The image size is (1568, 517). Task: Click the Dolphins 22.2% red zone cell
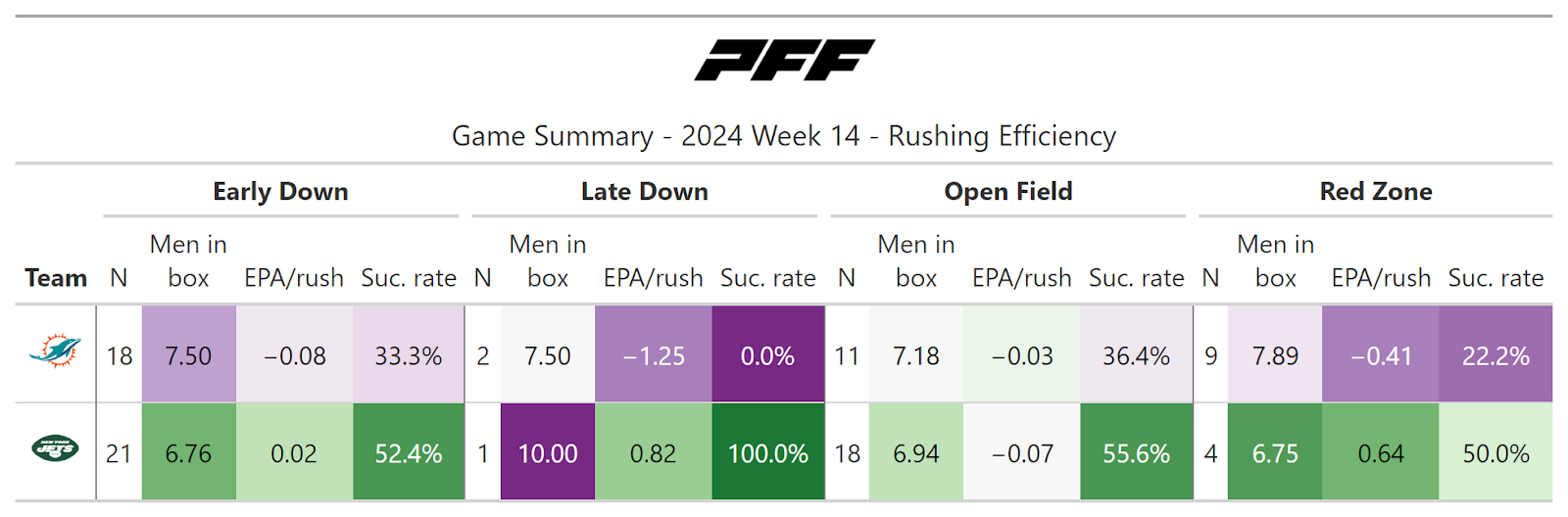pyautogui.click(x=1495, y=355)
